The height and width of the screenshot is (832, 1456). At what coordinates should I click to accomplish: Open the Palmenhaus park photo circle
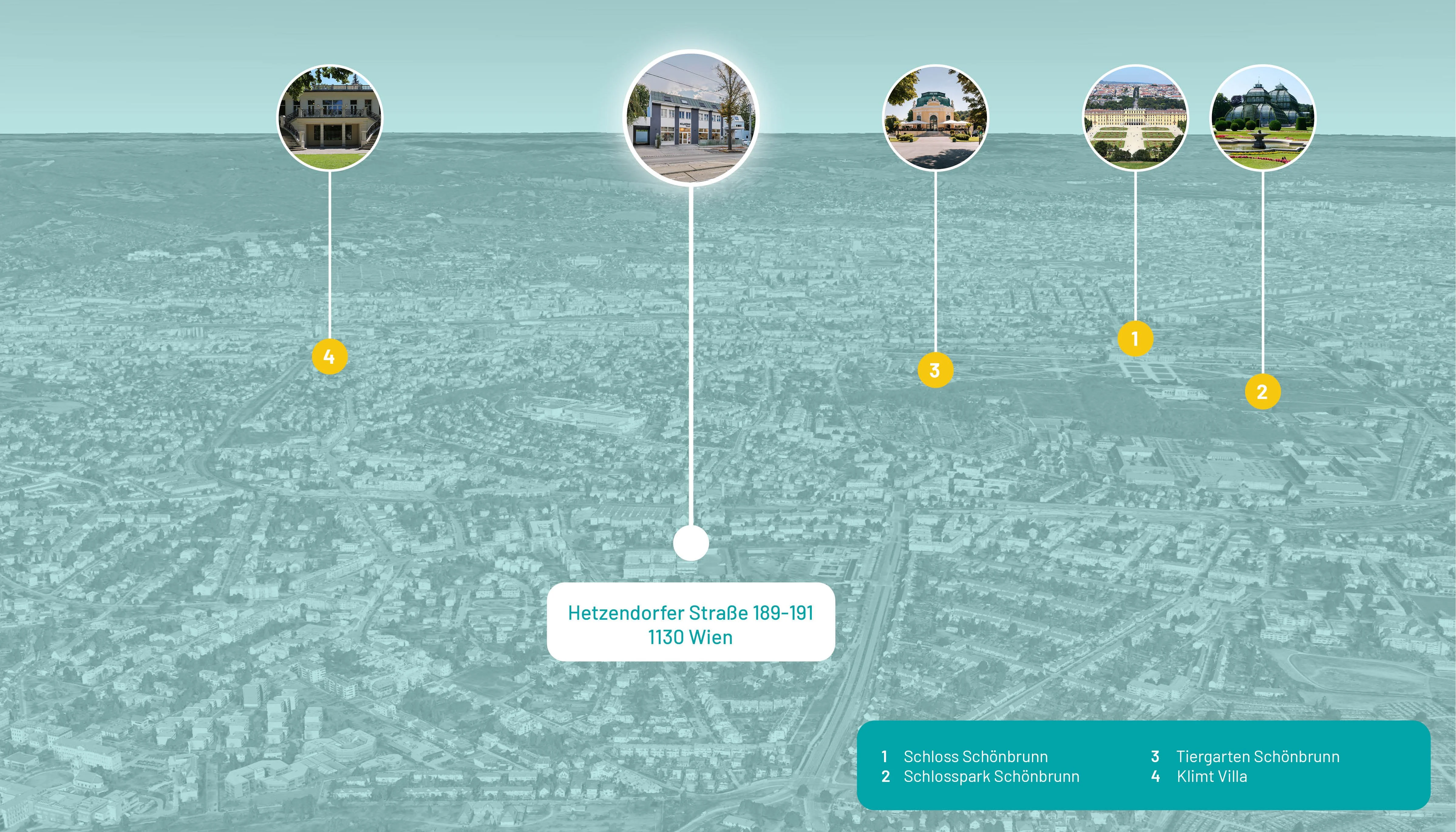click(x=1262, y=118)
